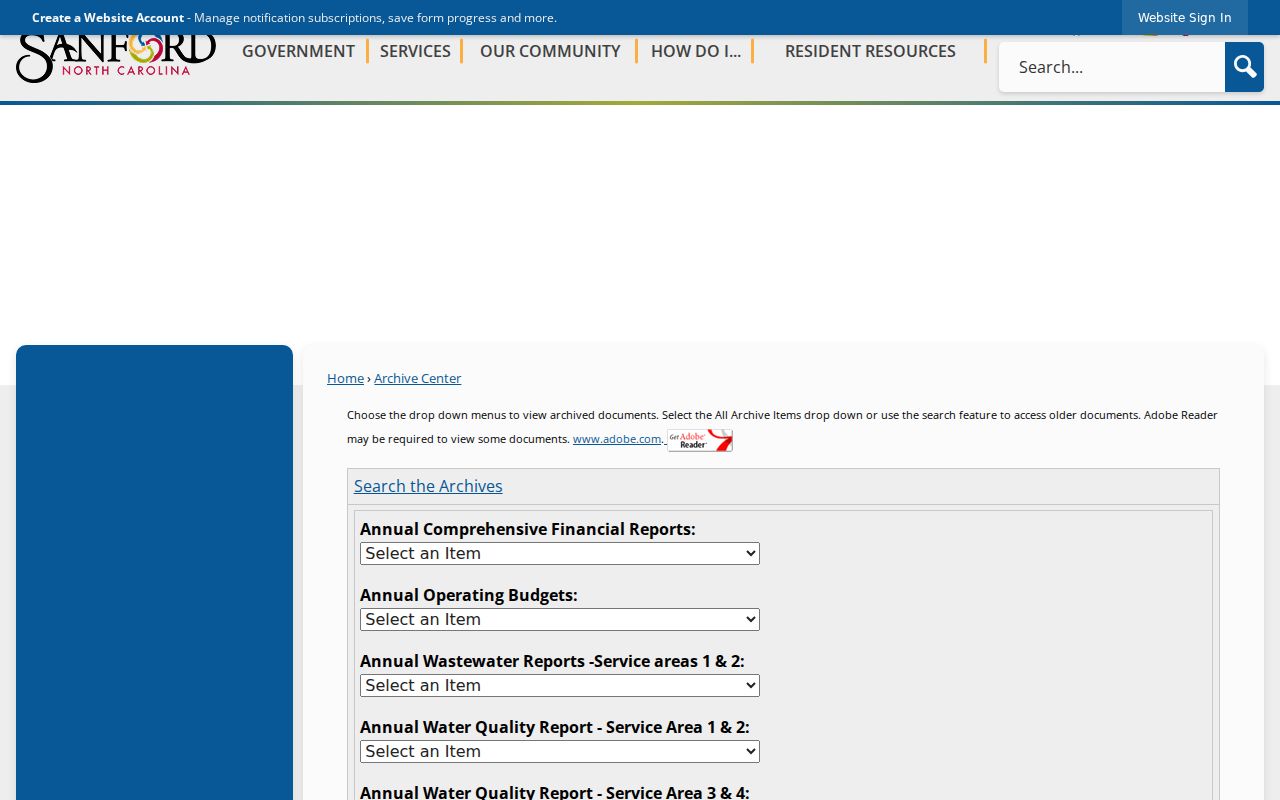1280x800 pixels.
Task: Click the Annual Comprehensive Financial Reports label
Action: pos(527,529)
